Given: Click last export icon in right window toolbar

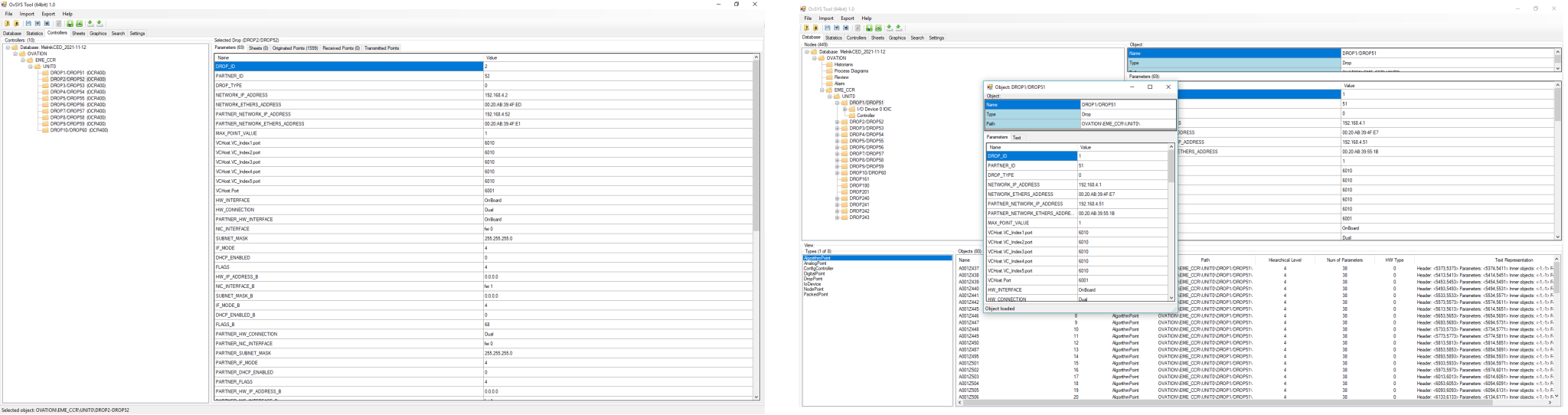Looking at the screenshot, I should pos(899,28).
